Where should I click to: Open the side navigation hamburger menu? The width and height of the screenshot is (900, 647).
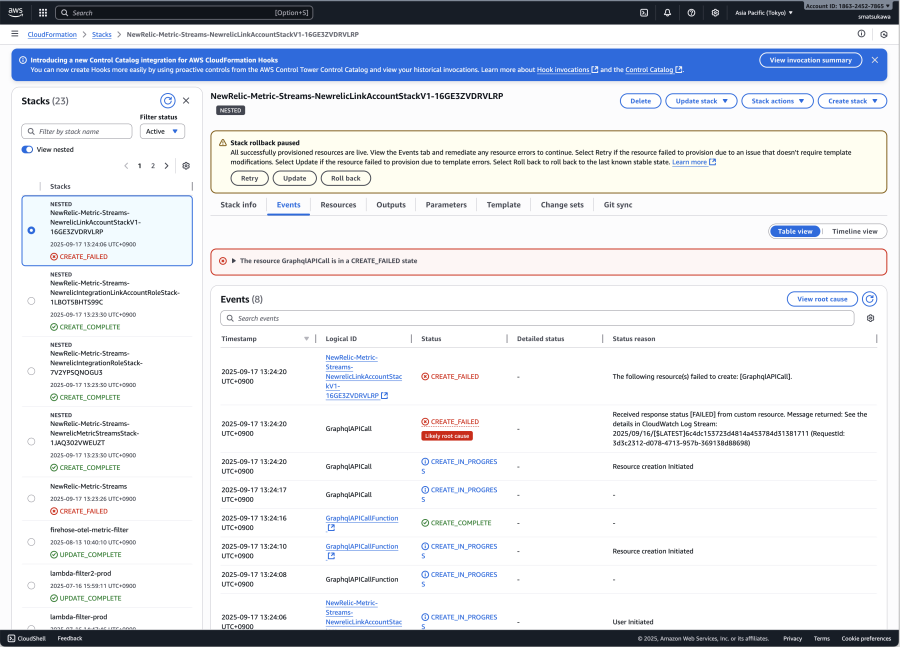15,34
